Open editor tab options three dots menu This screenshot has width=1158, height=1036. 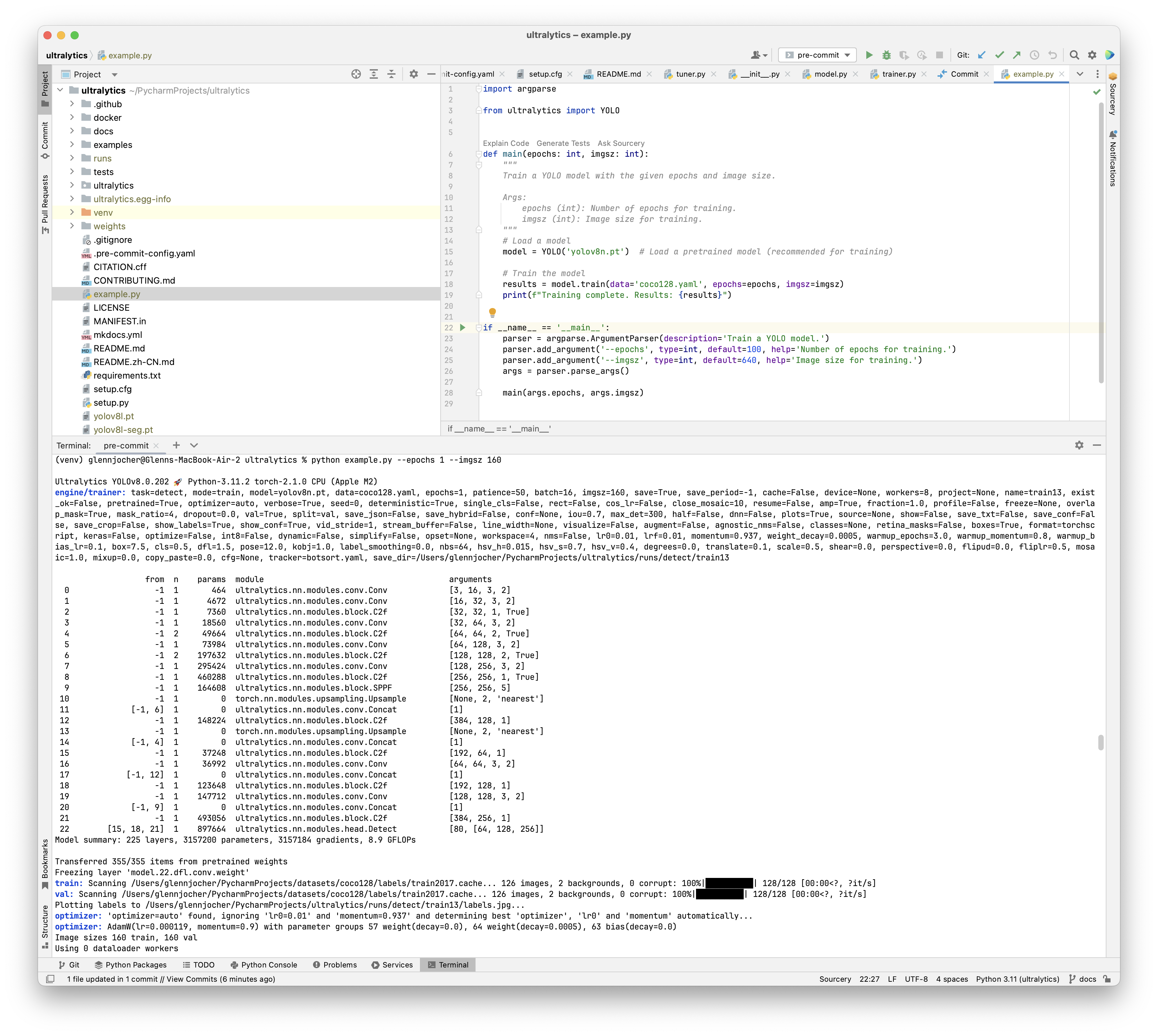(x=1098, y=74)
